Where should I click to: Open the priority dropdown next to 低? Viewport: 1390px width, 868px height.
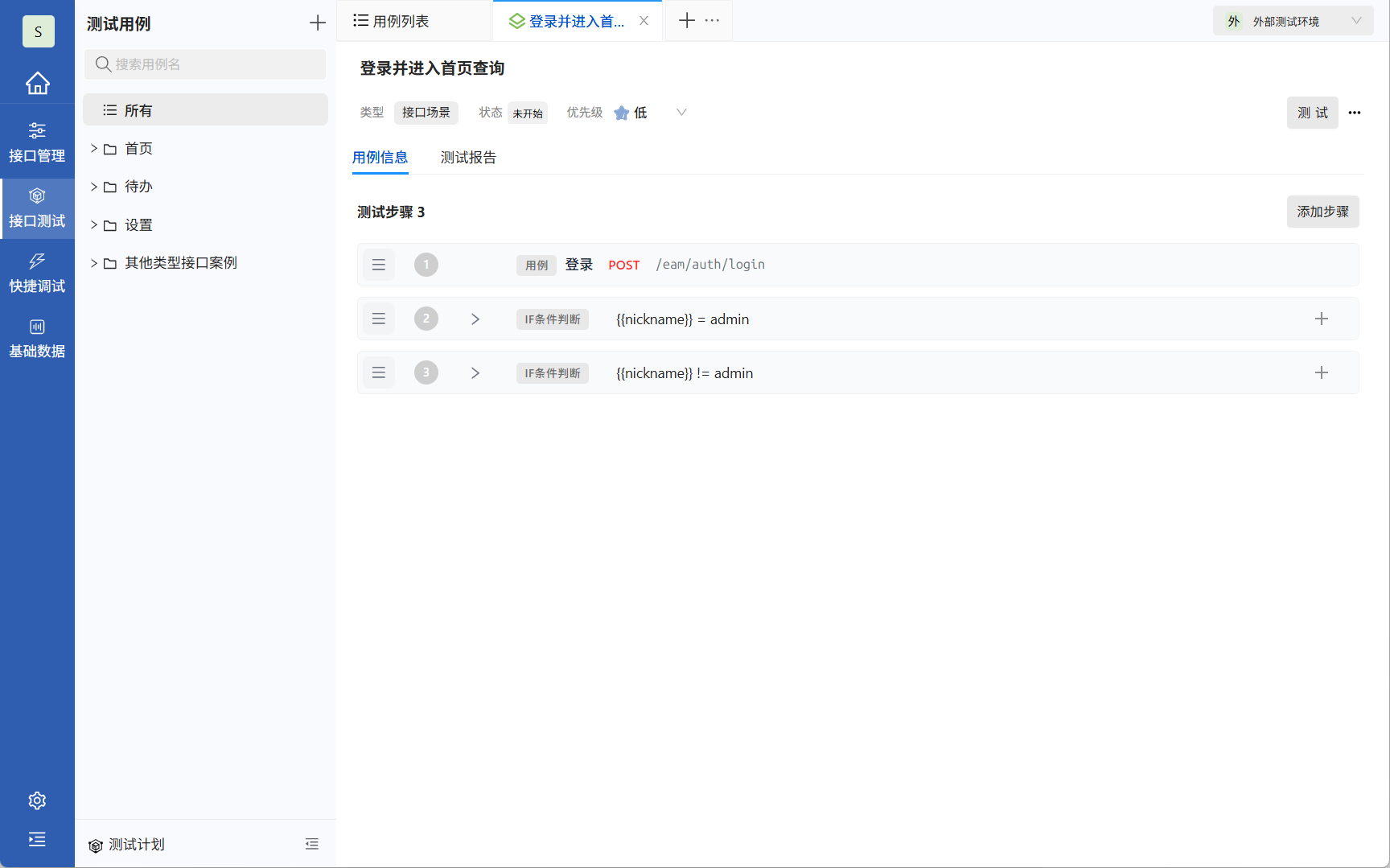[681, 113]
